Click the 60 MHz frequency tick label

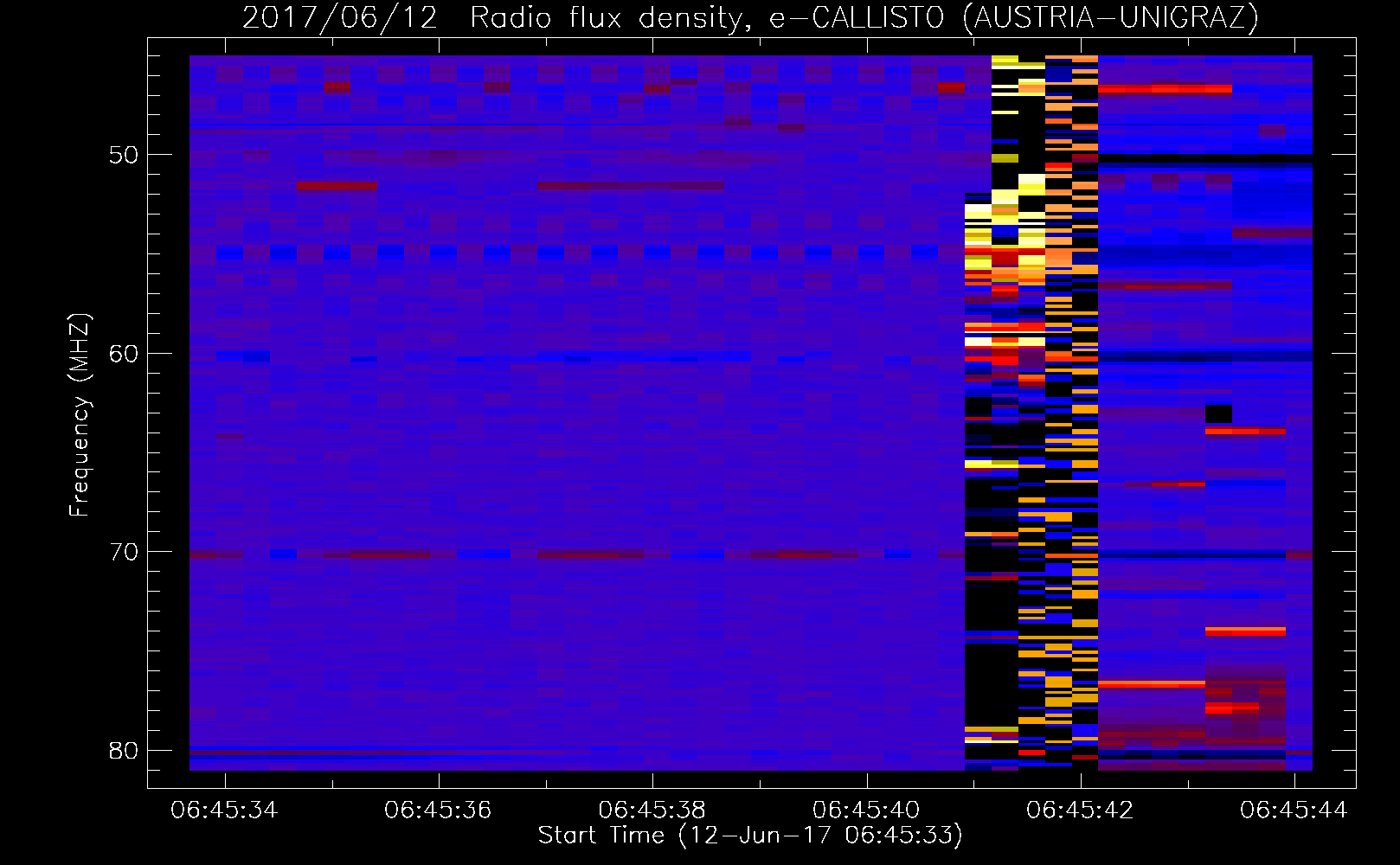coord(124,353)
